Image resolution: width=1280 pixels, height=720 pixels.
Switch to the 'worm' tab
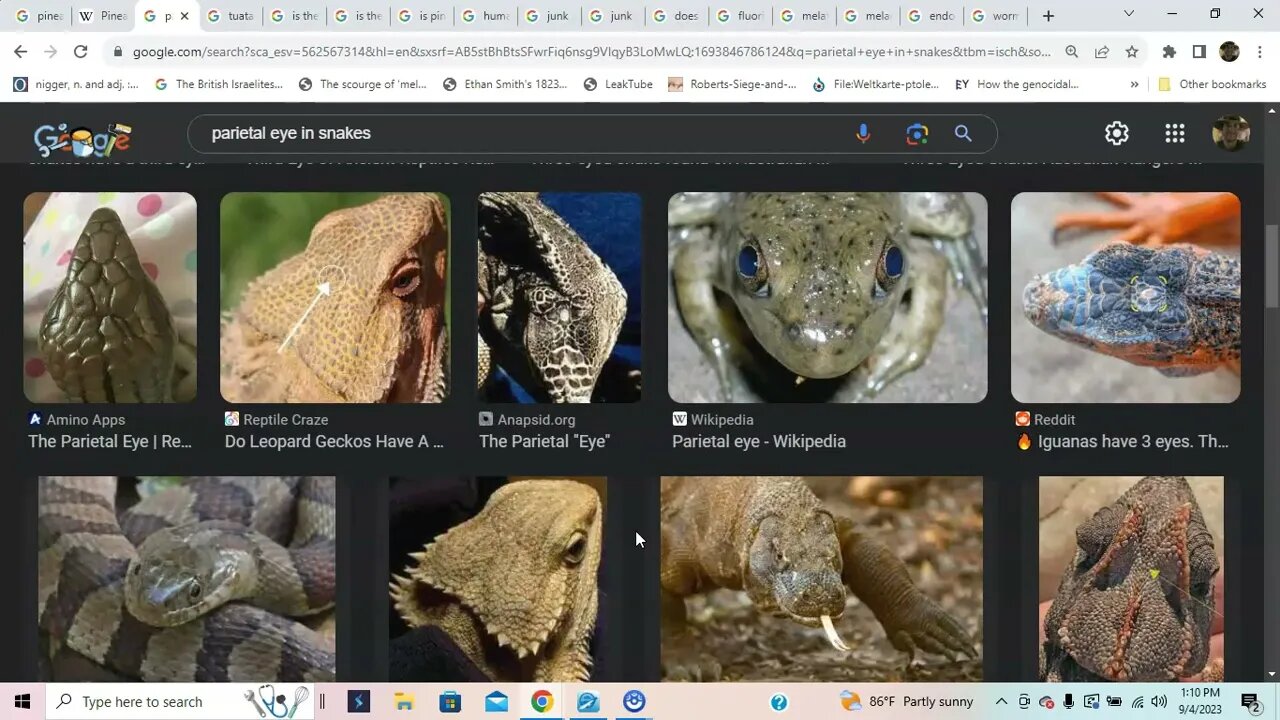coord(994,16)
